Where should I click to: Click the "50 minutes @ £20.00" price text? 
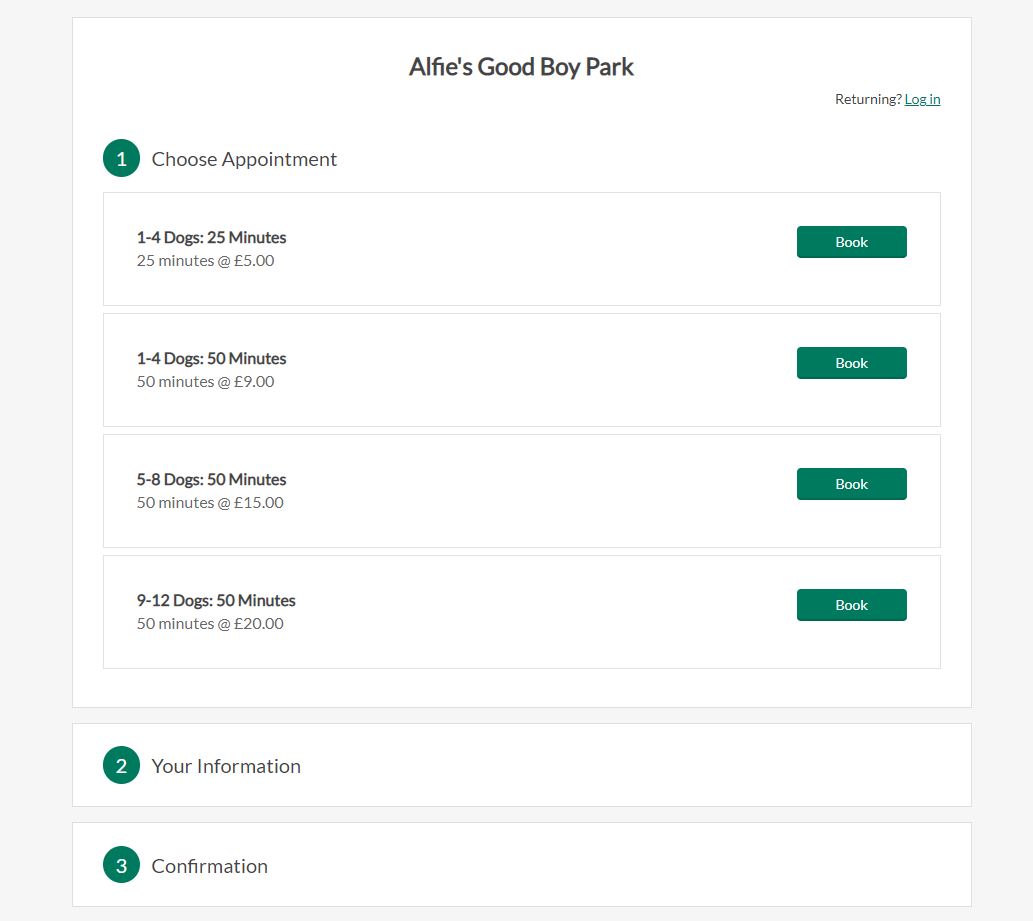[210, 624]
